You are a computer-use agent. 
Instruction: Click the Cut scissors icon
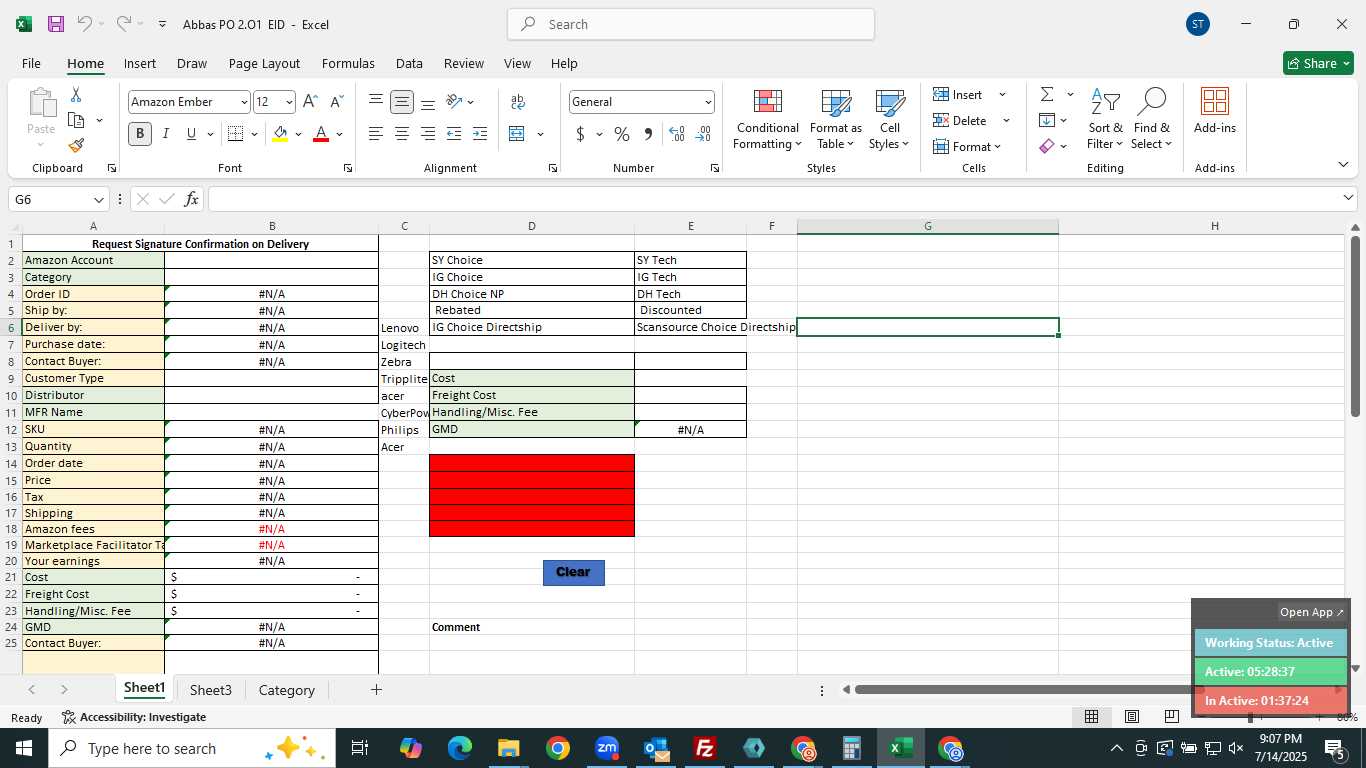(x=75, y=94)
